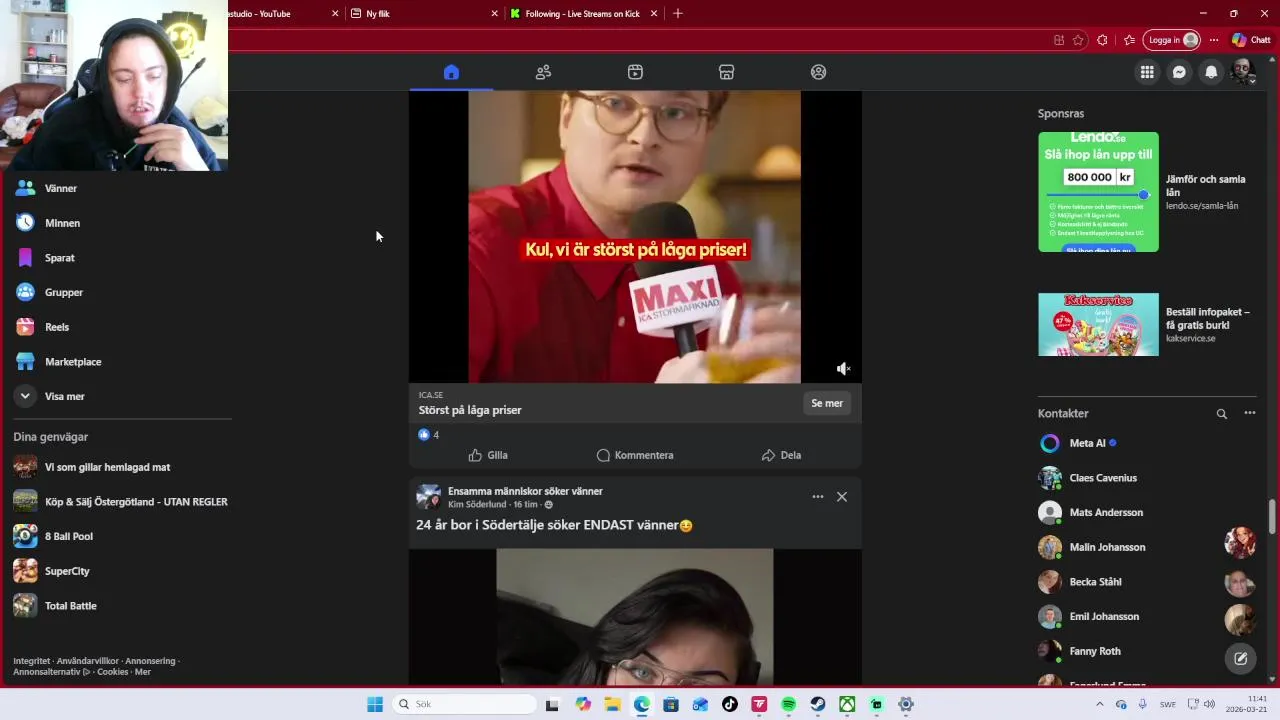Open Copilot Chatt button
The image size is (1280, 720).
(1251, 40)
